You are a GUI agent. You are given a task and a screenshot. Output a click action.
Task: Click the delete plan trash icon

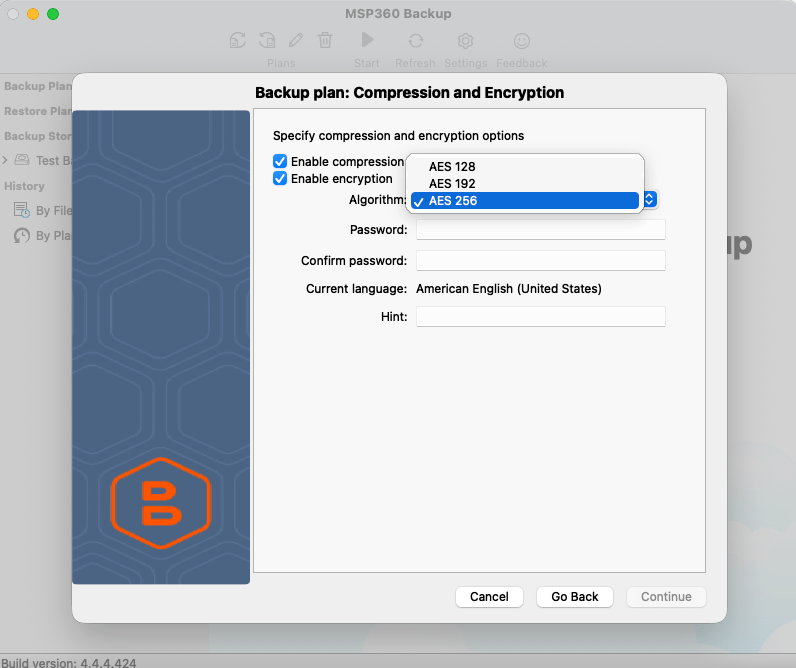coord(325,40)
